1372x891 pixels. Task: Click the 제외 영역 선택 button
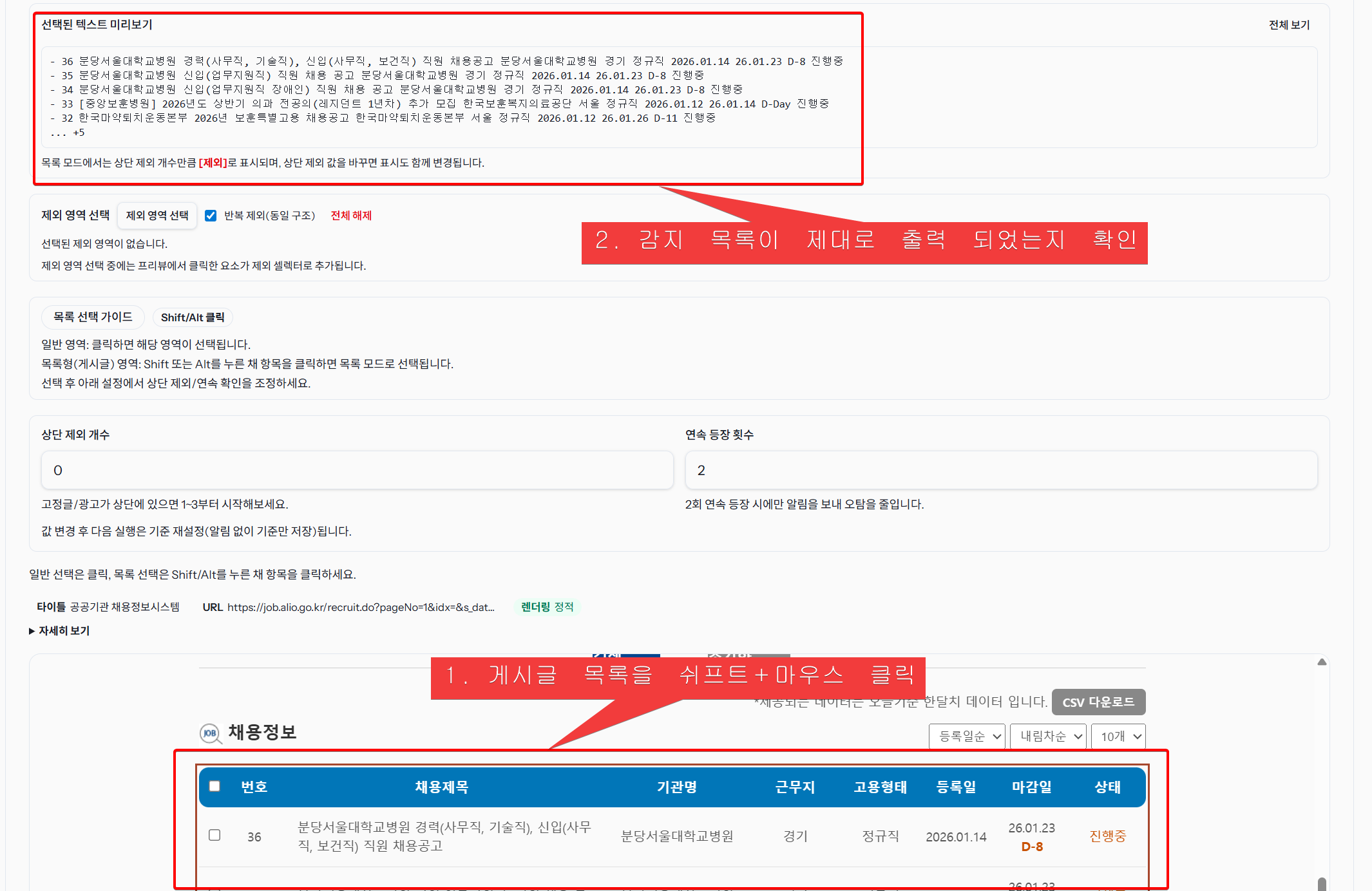click(x=157, y=216)
